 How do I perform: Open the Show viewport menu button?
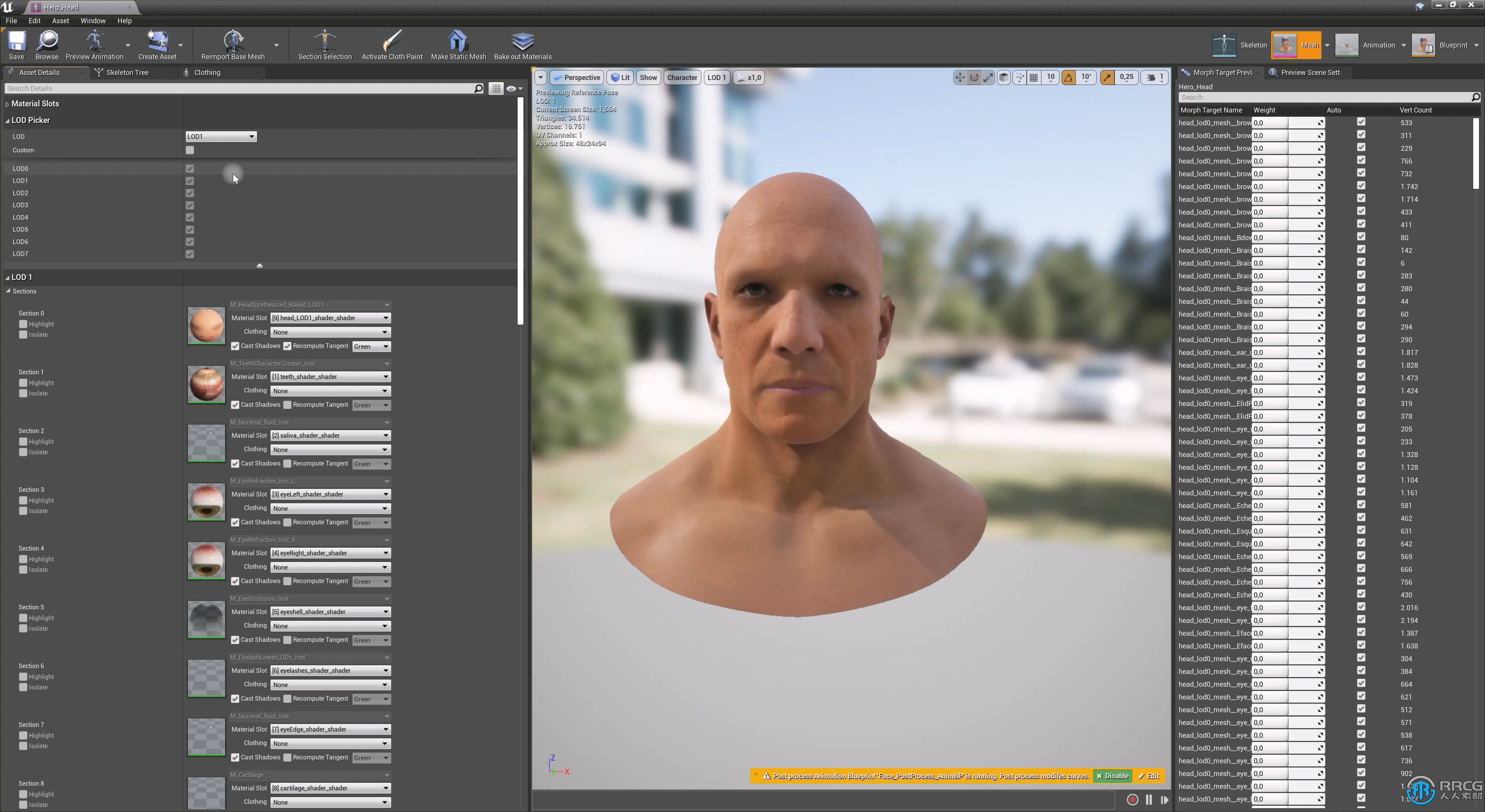click(x=648, y=77)
